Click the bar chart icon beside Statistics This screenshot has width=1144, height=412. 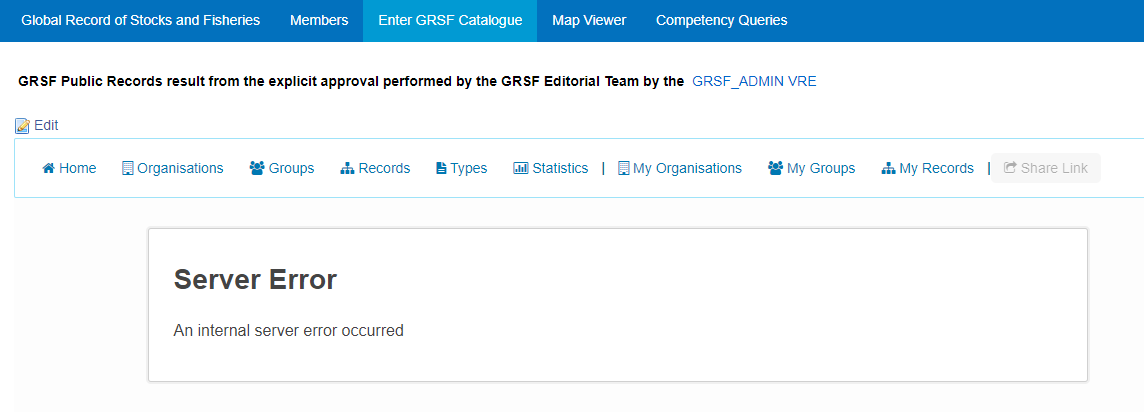pos(521,168)
